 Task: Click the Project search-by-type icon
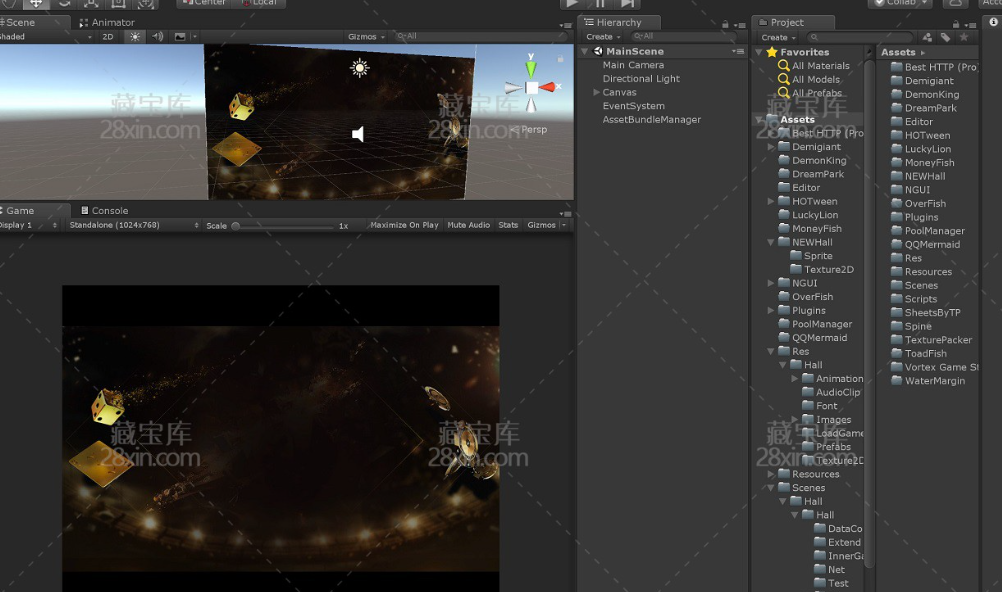tap(928, 37)
